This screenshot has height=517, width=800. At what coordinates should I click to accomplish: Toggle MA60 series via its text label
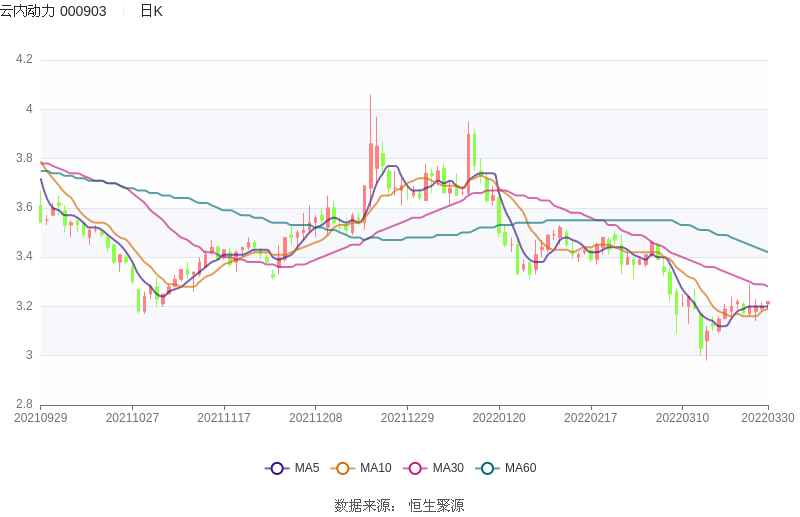point(520,468)
